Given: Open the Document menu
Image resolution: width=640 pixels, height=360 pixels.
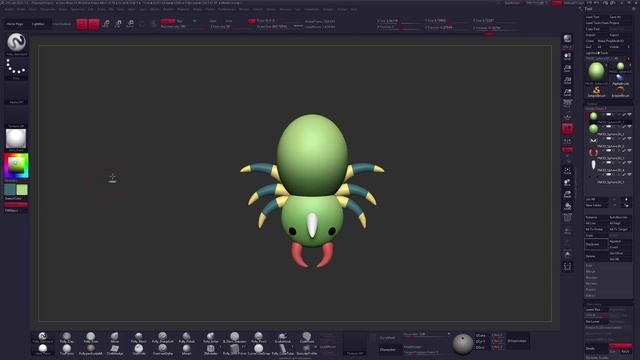Looking at the screenshot, I should click(x=48, y=9).
